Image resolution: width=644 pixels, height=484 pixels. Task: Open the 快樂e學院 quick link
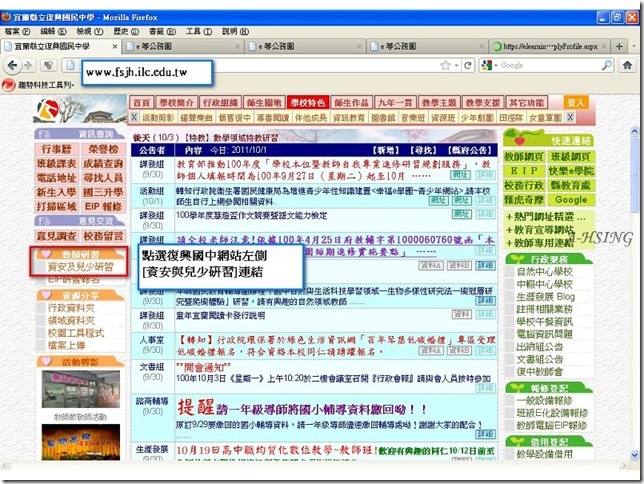571,171
